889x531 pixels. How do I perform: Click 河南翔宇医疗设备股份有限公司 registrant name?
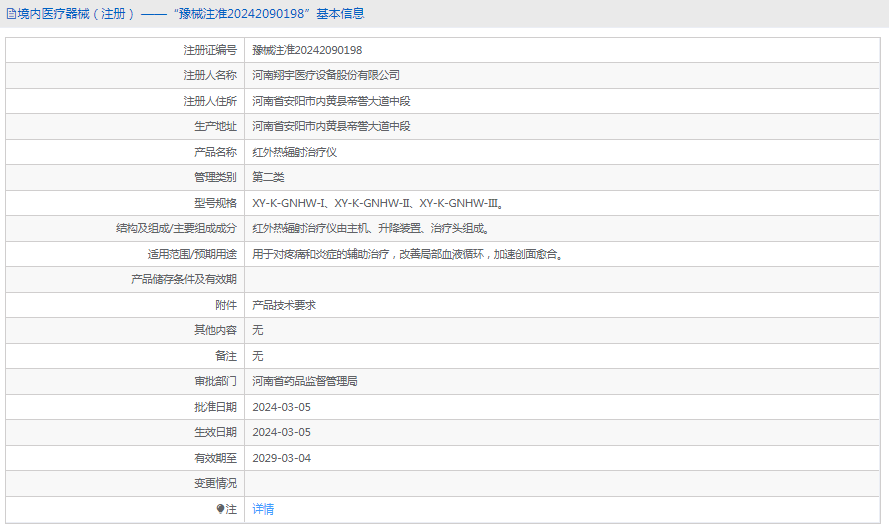click(x=326, y=75)
